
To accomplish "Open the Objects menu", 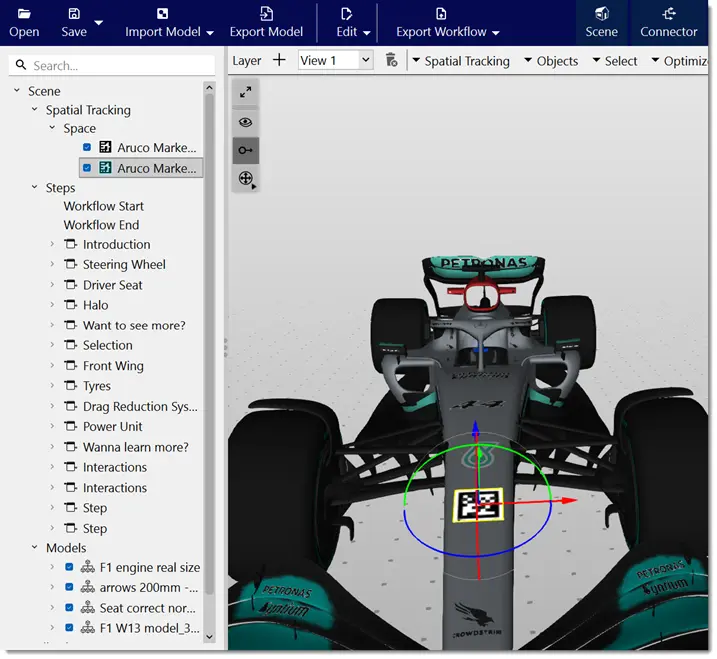I will (x=551, y=61).
